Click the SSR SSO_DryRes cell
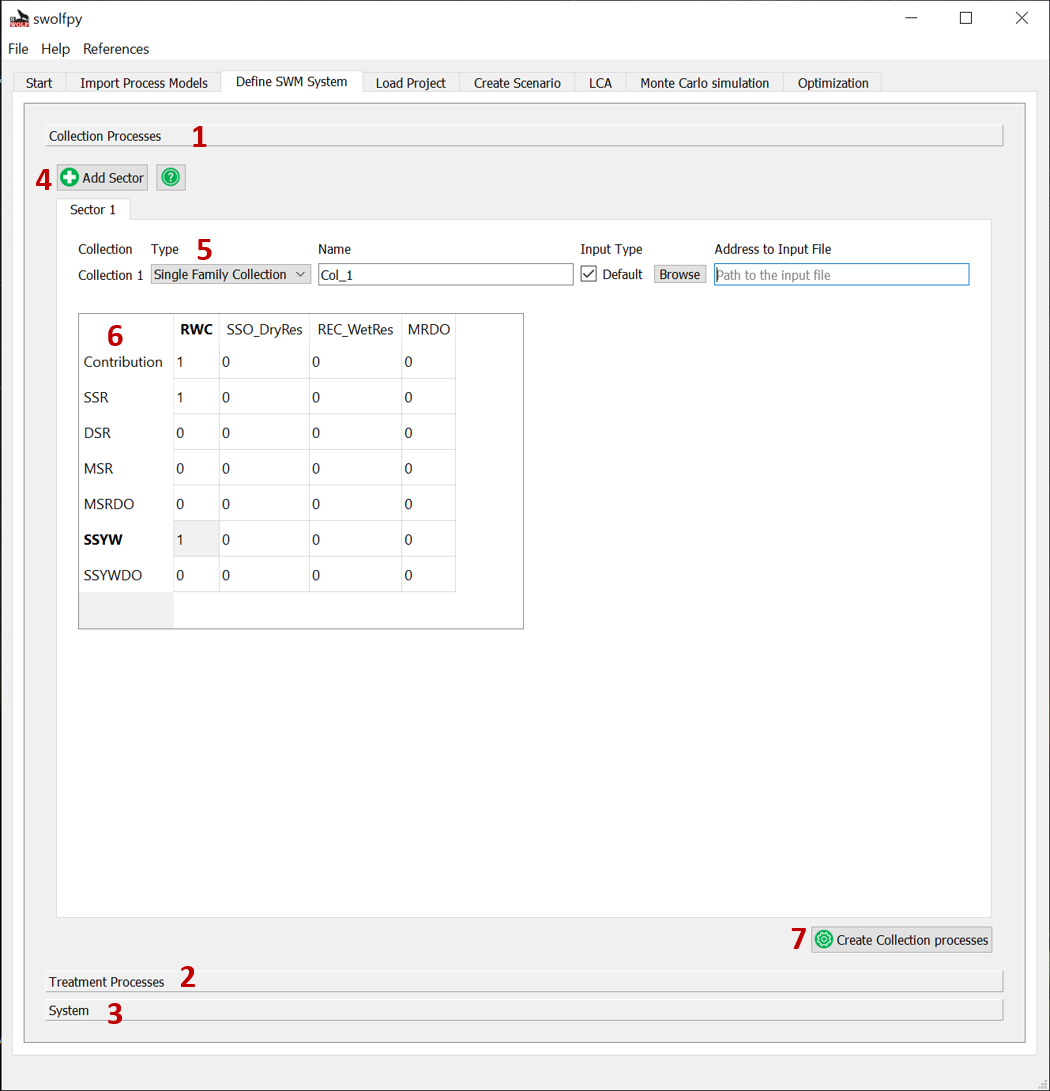The width and height of the screenshot is (1050, 1091). (x=264, y=397)
